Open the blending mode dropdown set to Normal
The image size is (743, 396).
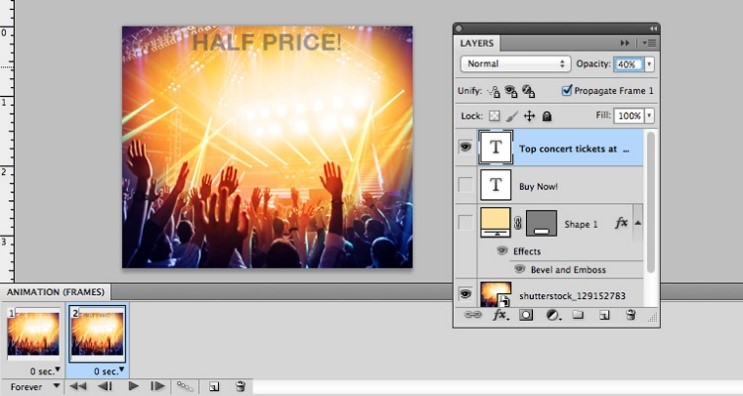tap(515, 64)
